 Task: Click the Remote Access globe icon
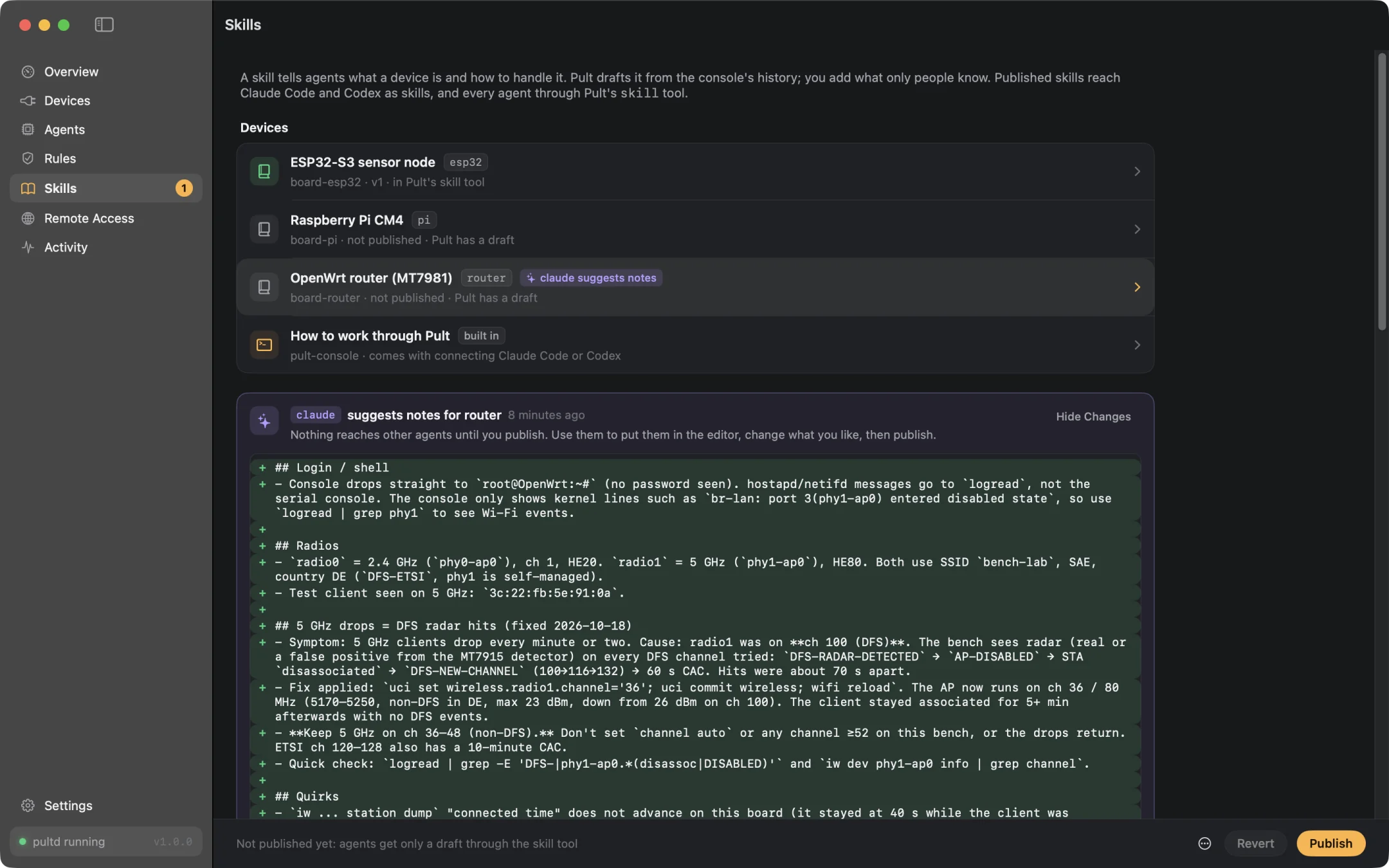click(28, 218)
